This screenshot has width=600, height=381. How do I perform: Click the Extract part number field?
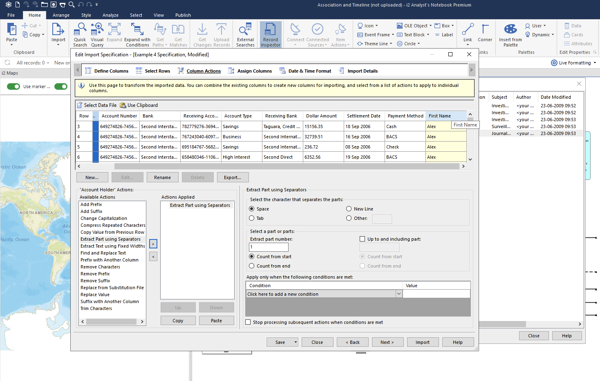(x=269, y=247)
